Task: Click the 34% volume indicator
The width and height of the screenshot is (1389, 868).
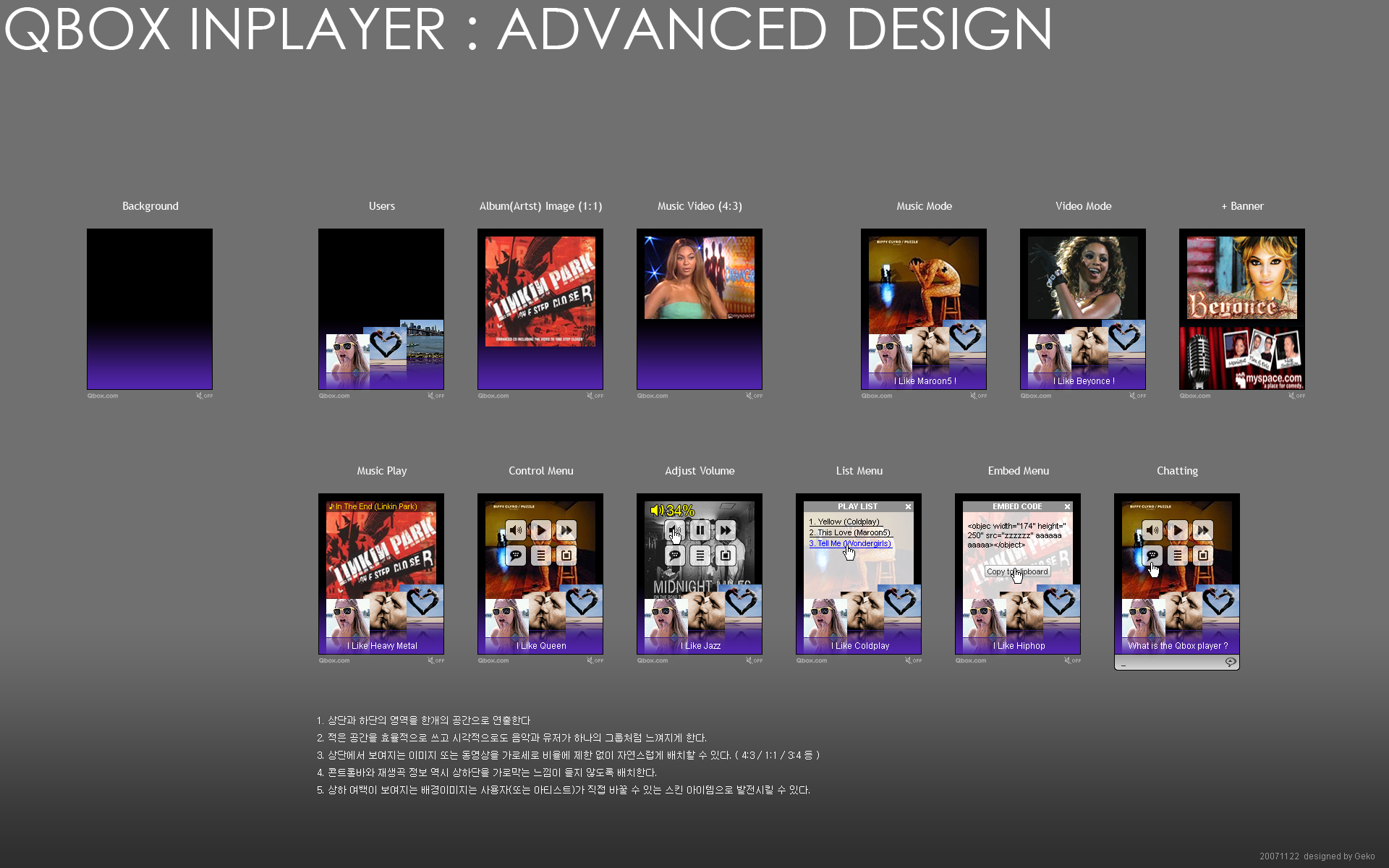Action: pos(673,511)
